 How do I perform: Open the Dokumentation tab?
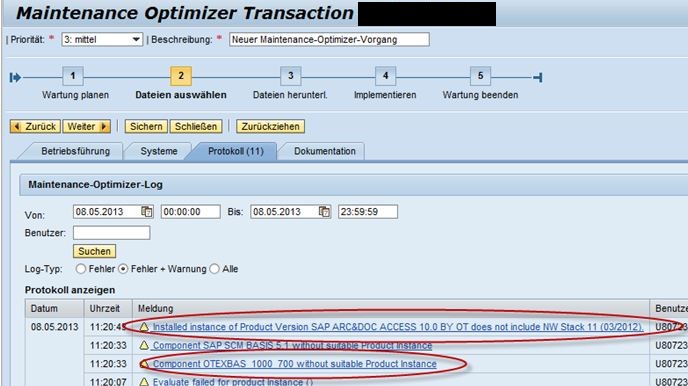pyautogui.click(x=325, y=151)
